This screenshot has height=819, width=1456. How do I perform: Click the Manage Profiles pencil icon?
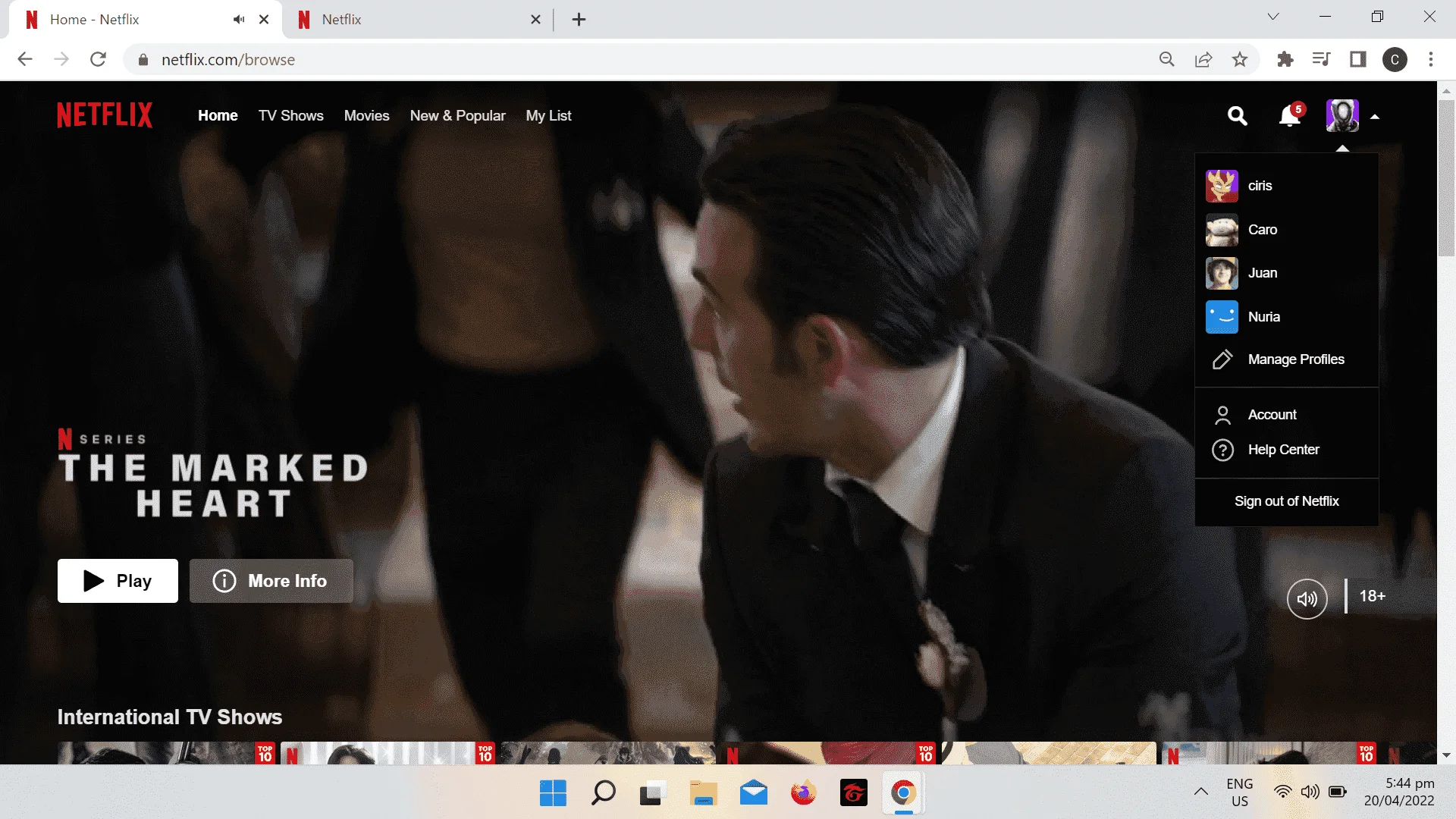pos(1222,359)
